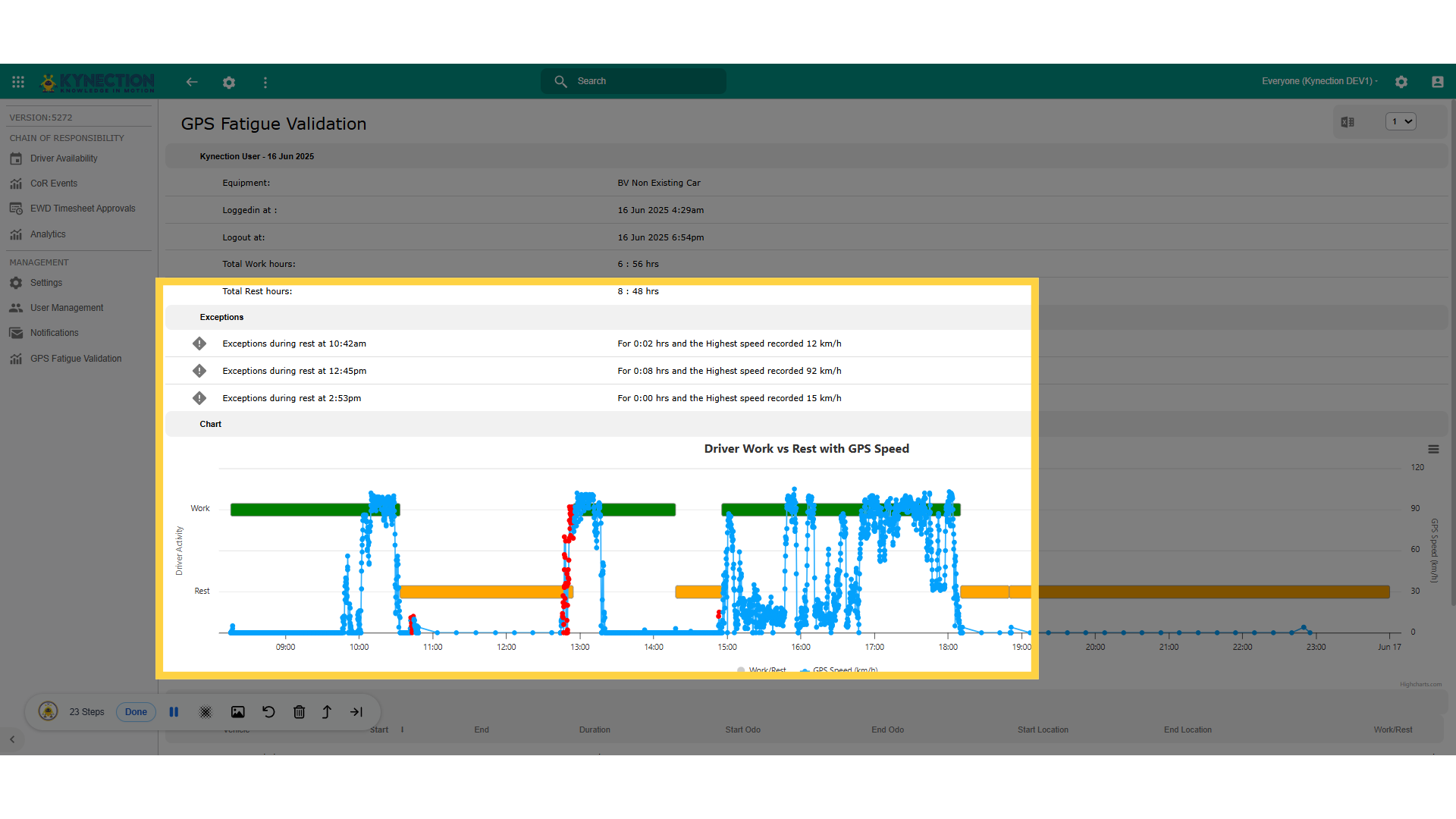Click the up arrow icon in recorder bar
This screenshot has width=1456, height=819.
click(327, 712)
